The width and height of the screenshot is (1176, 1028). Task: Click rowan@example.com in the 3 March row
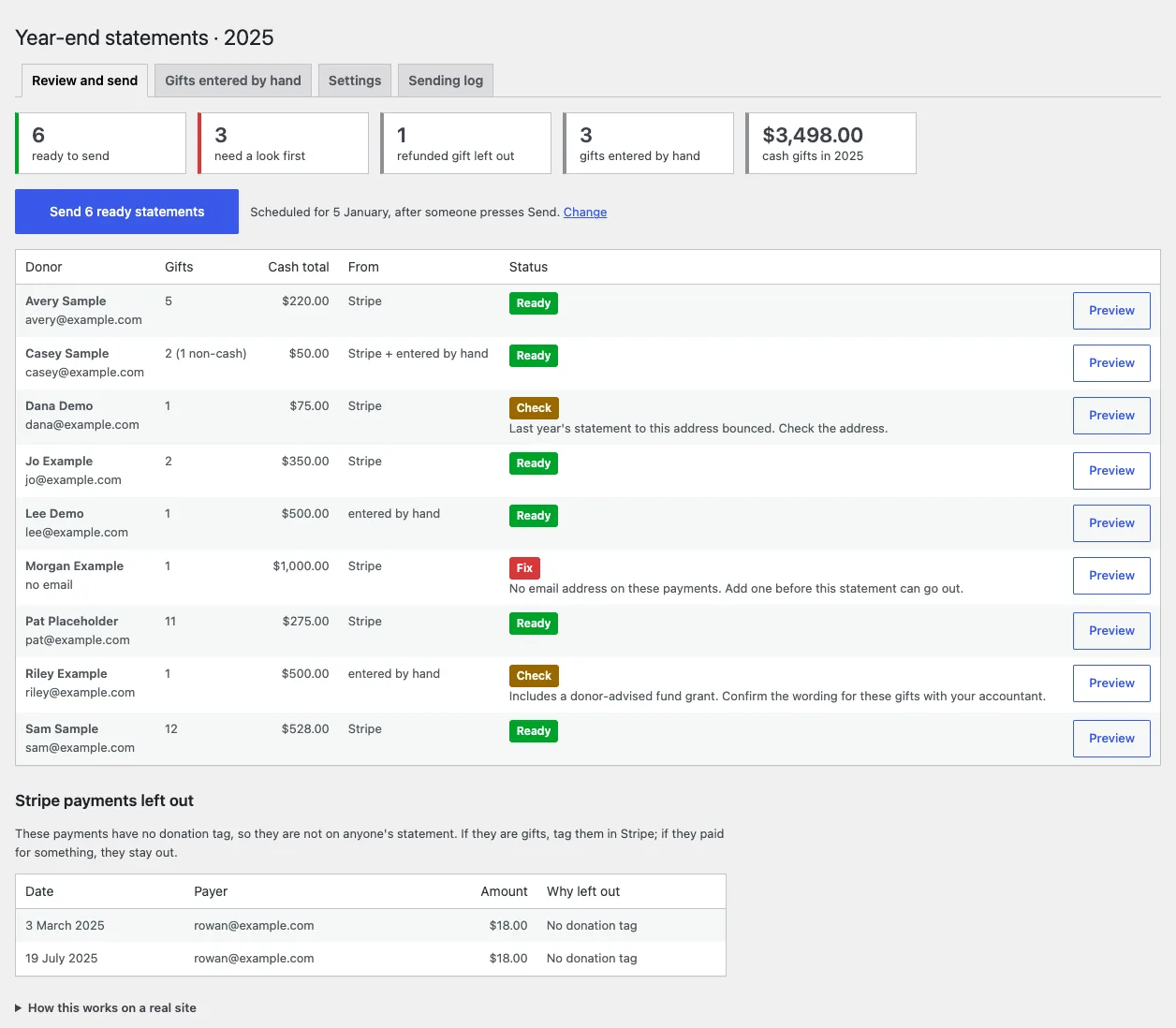pos(254,926)
